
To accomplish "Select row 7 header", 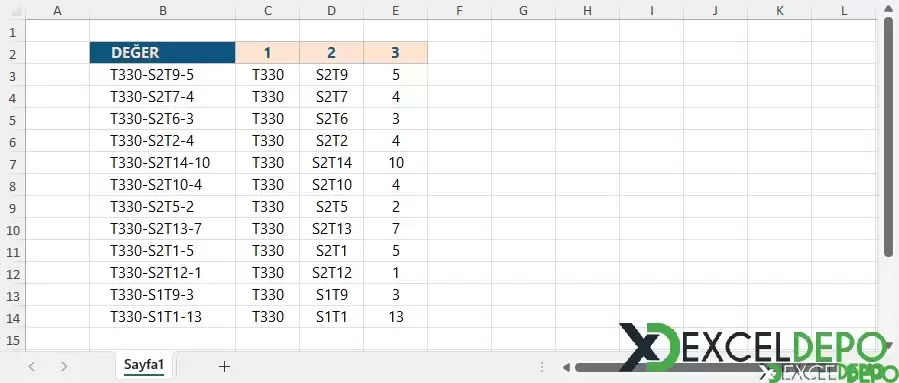I will (13, 163).
